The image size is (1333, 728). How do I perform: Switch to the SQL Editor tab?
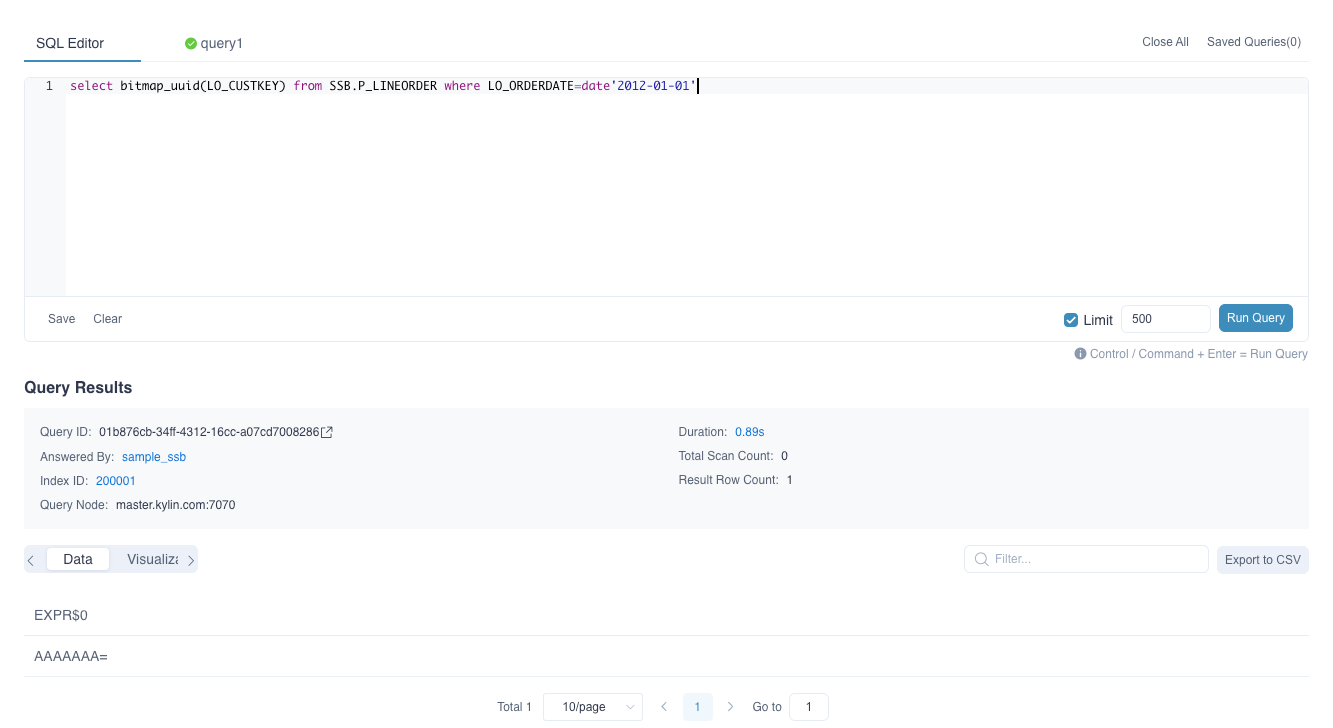70,43
